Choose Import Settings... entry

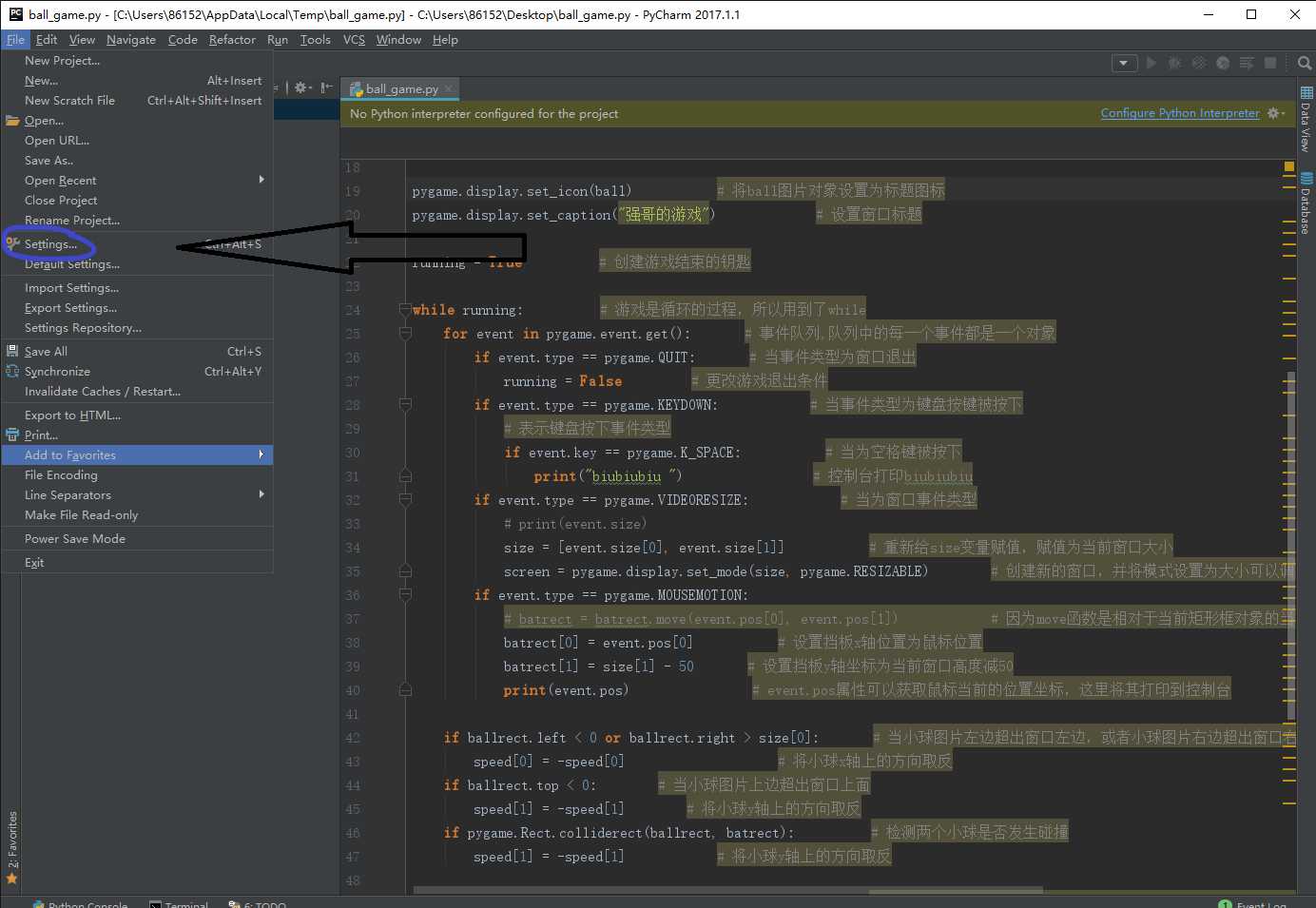pos(137,288)
